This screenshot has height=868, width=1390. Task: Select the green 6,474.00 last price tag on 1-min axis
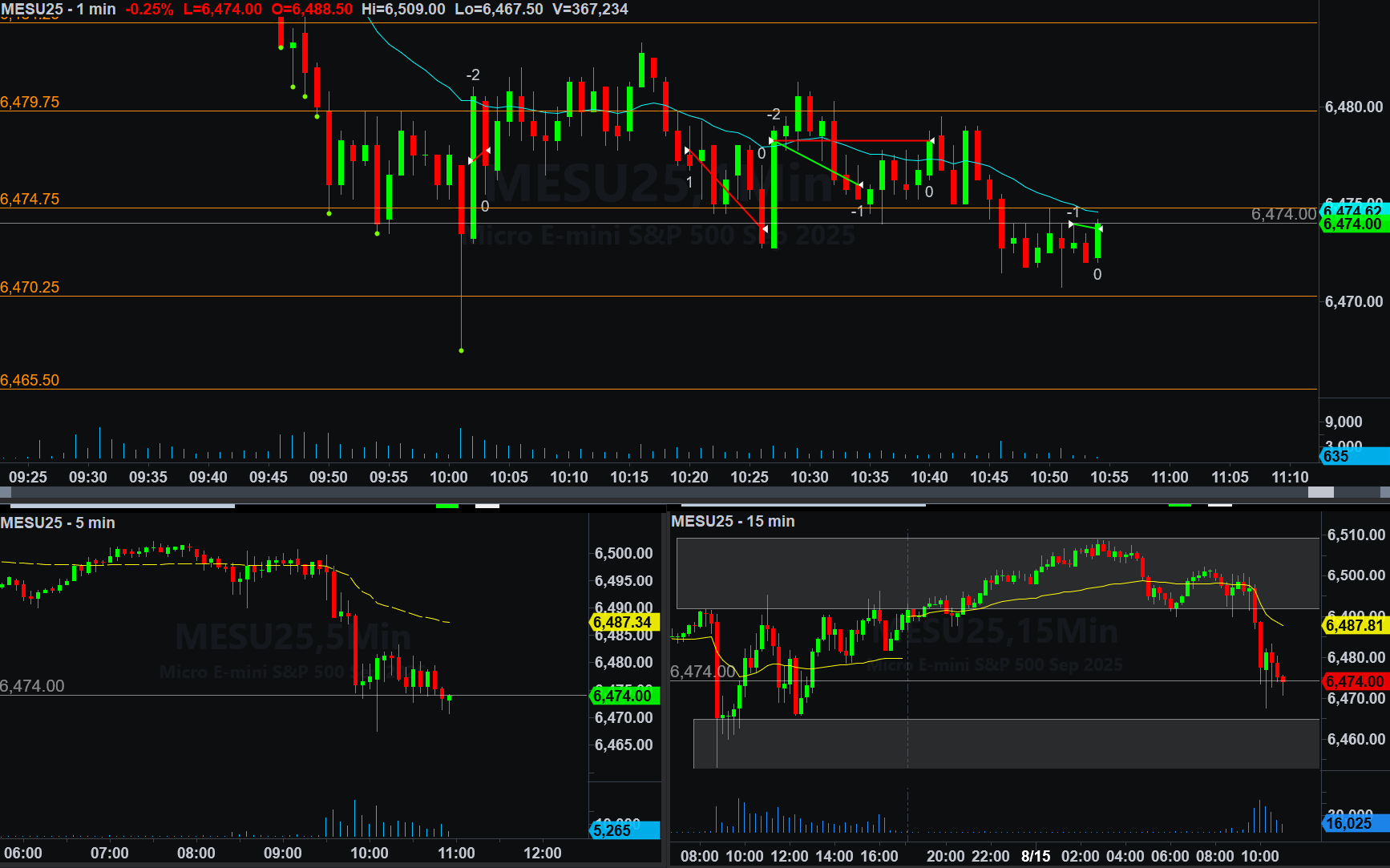pos(1353,224)
